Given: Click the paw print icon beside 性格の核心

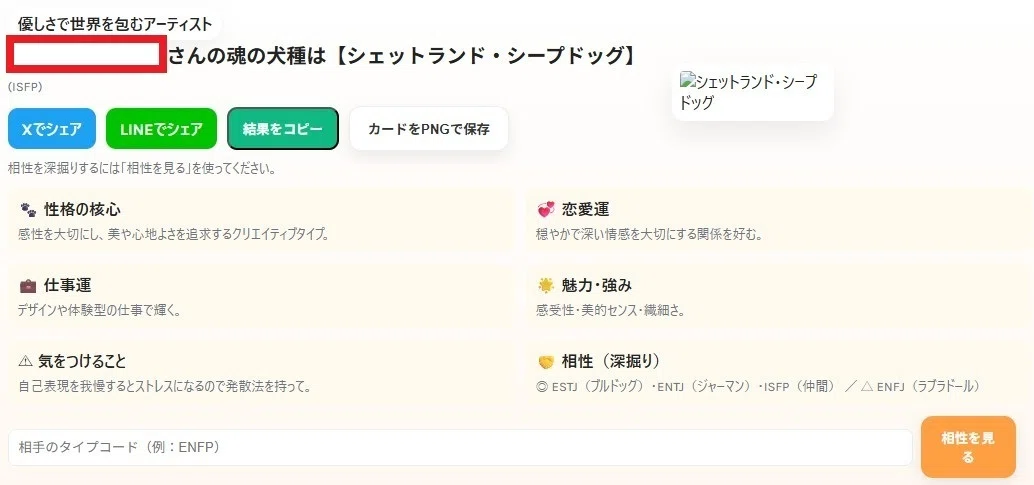Looking at the screenshot, I should [x=28, y=210].
